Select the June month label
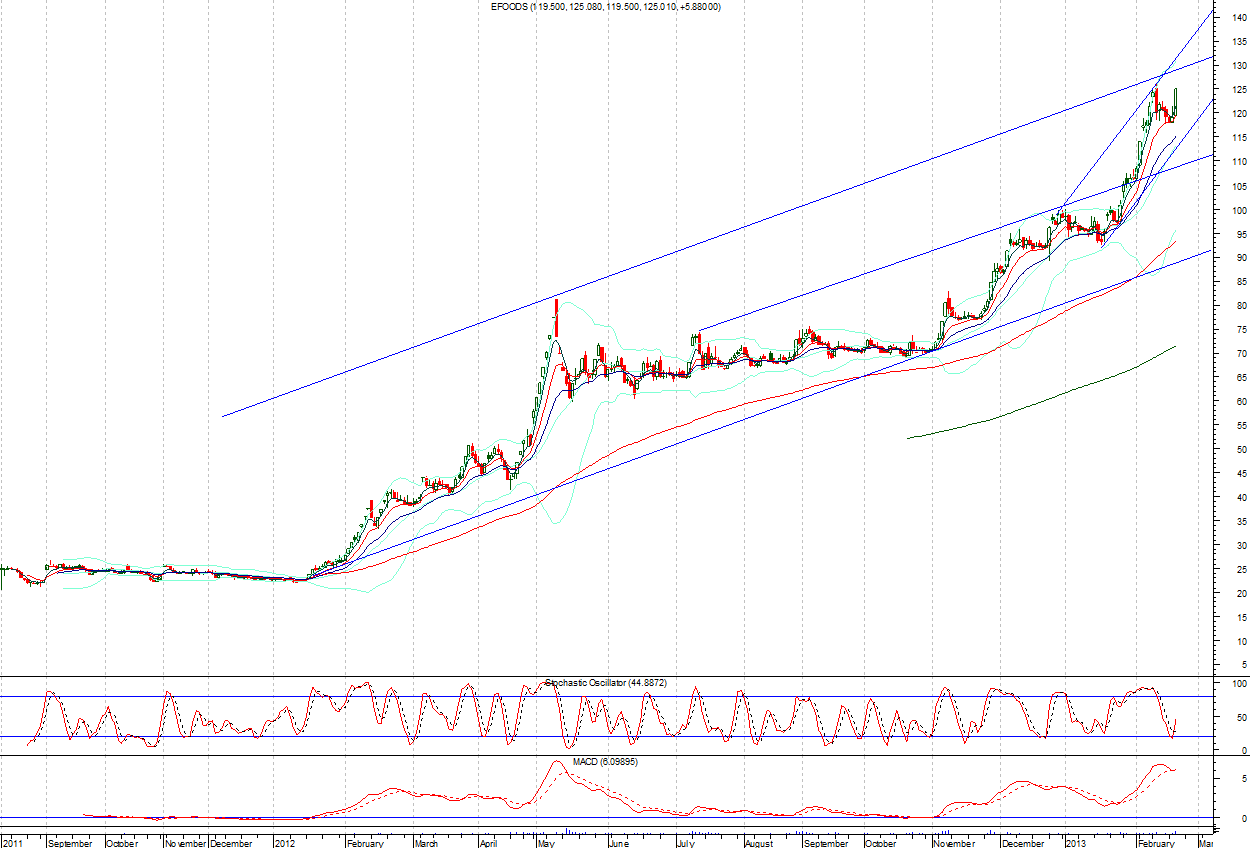Image resolution: width=1250 pixels, height=848 pixels. point(619,842)
